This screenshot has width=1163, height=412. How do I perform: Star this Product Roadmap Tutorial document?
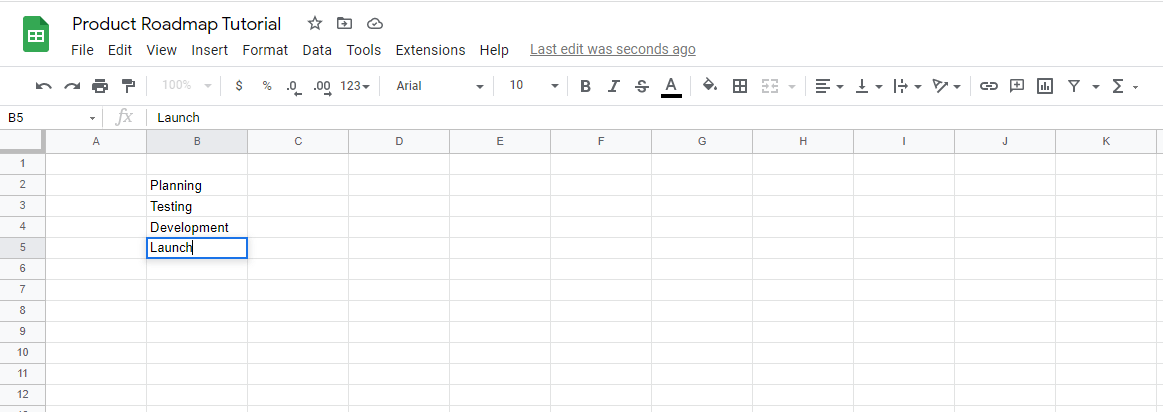(314, 23)
